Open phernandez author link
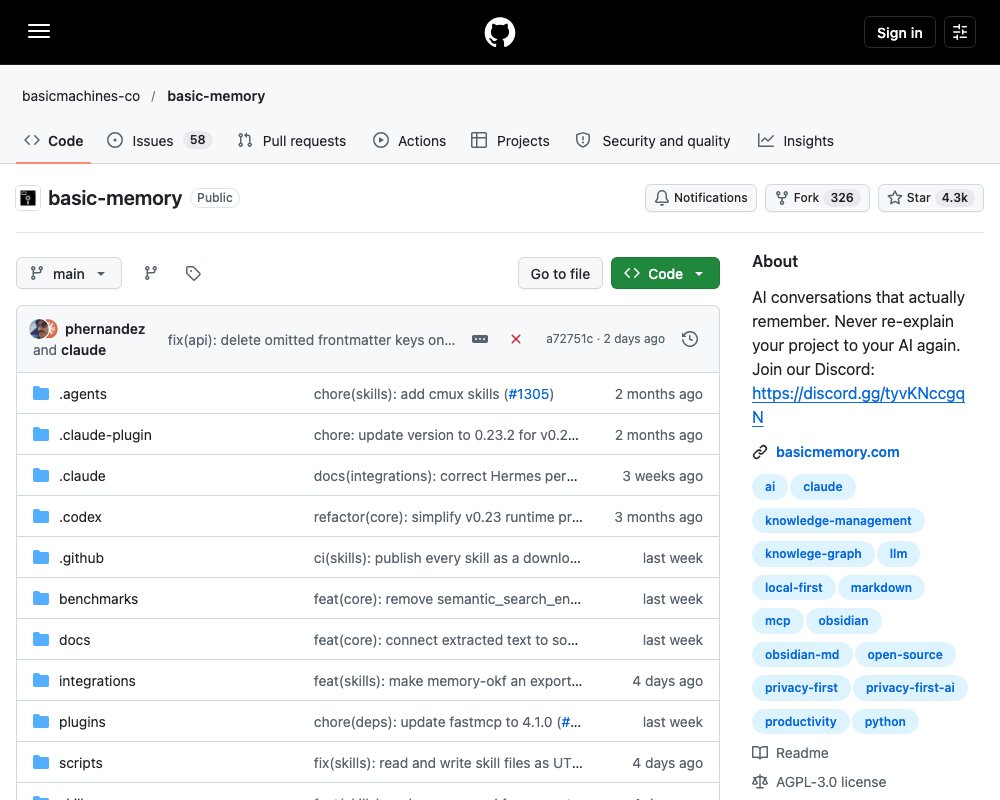This screenshot has width=1000, height=800. click(105, 329)
